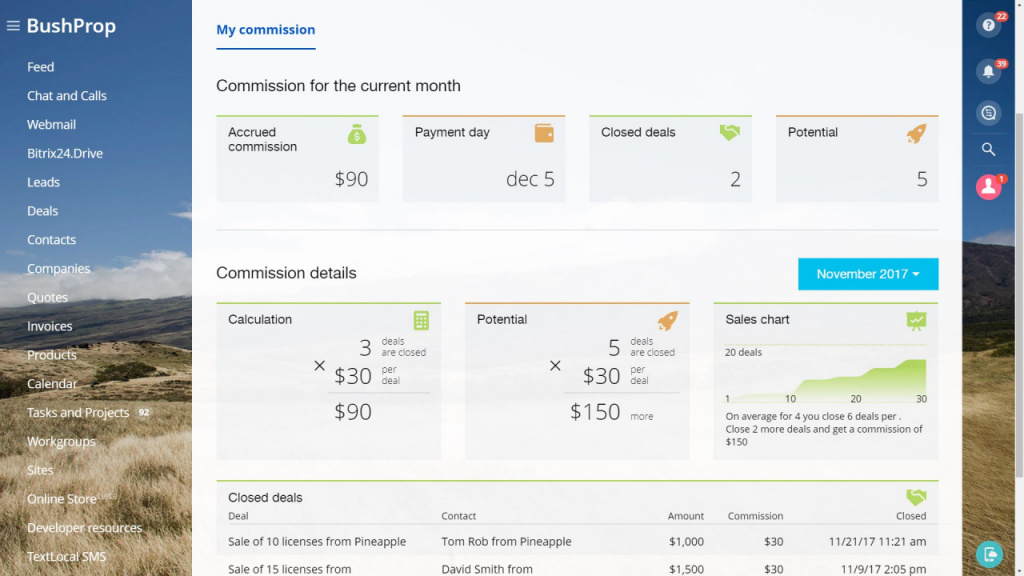The image size is (1024, 576).
Task: Expand the November 2017 month dropdown
Action: coord(867,274)
